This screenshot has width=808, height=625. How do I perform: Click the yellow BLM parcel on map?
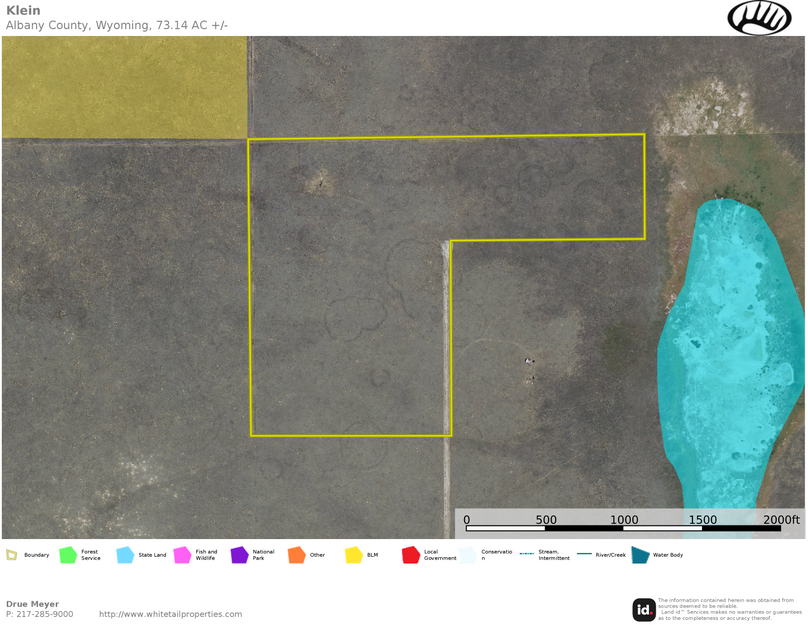pyautogui.click(x=124, y=88)
